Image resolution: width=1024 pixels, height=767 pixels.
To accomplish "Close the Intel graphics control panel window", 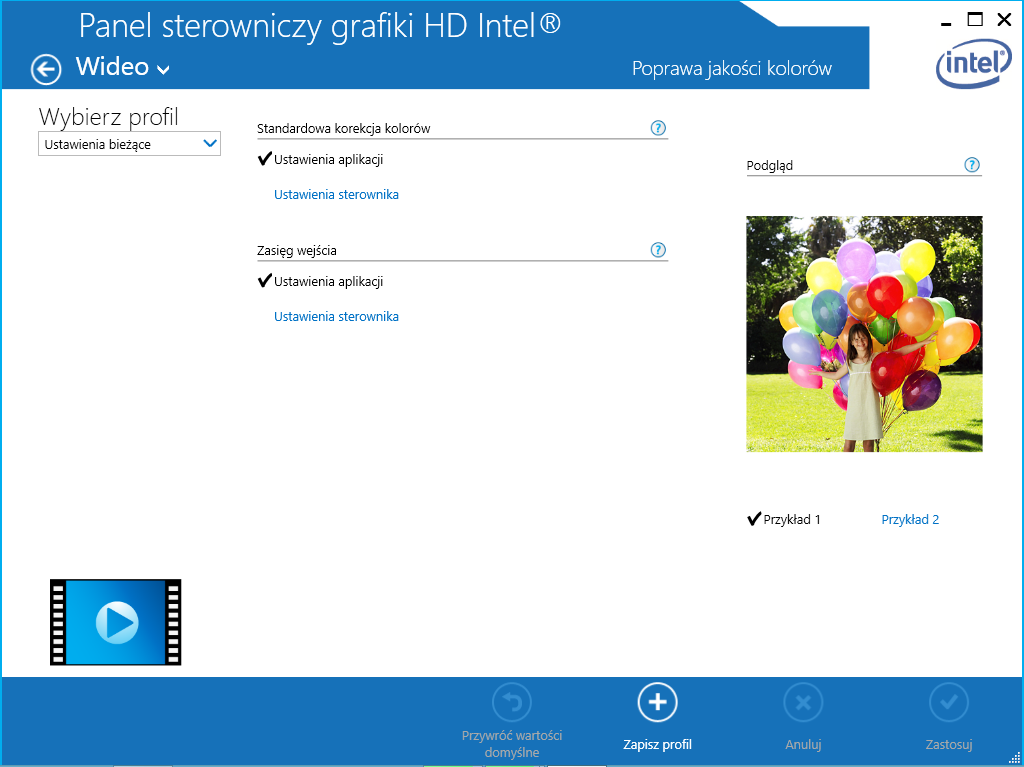I will tap(1004, 20).
